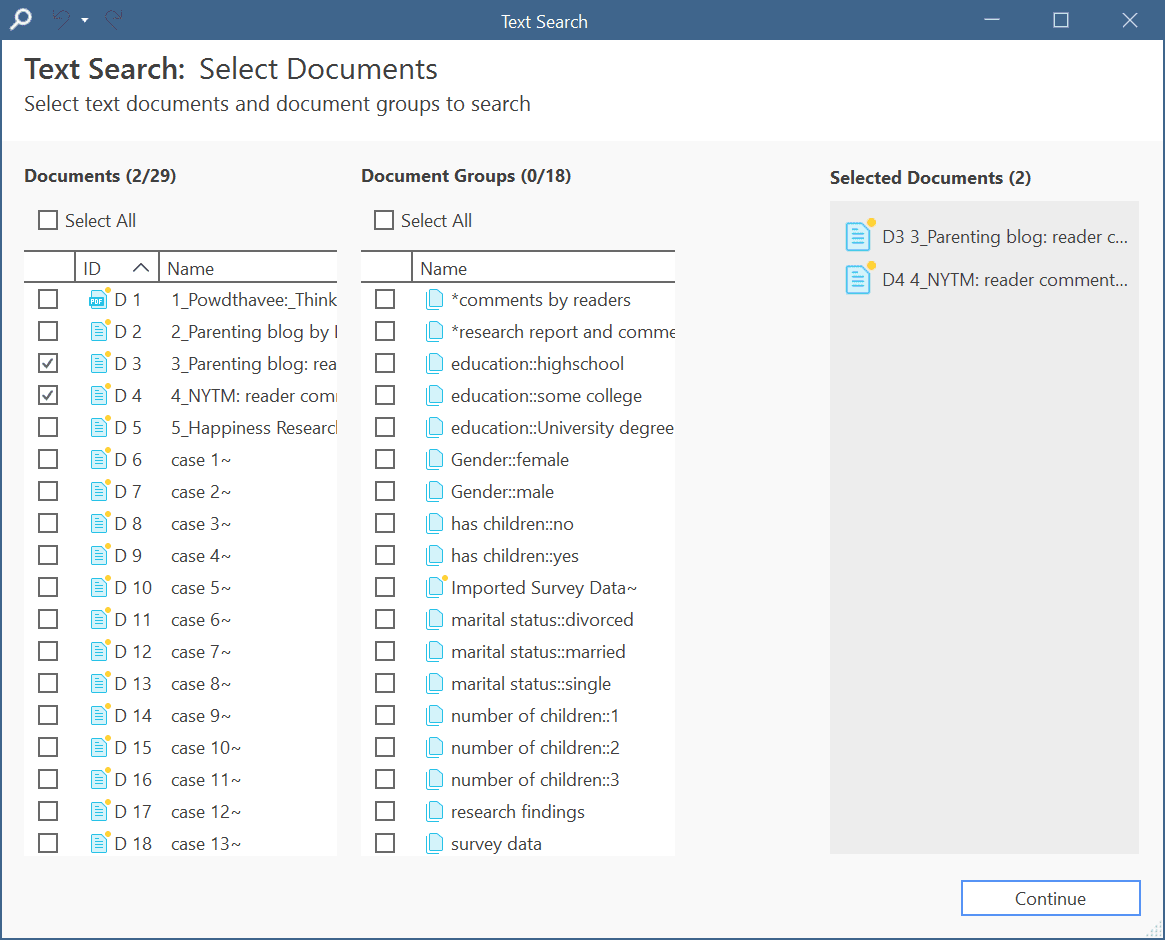The width and height of the screenshot is (1165, 940).
Task: Click document name 1_Powdthavee:_Think
Action: 253,299
